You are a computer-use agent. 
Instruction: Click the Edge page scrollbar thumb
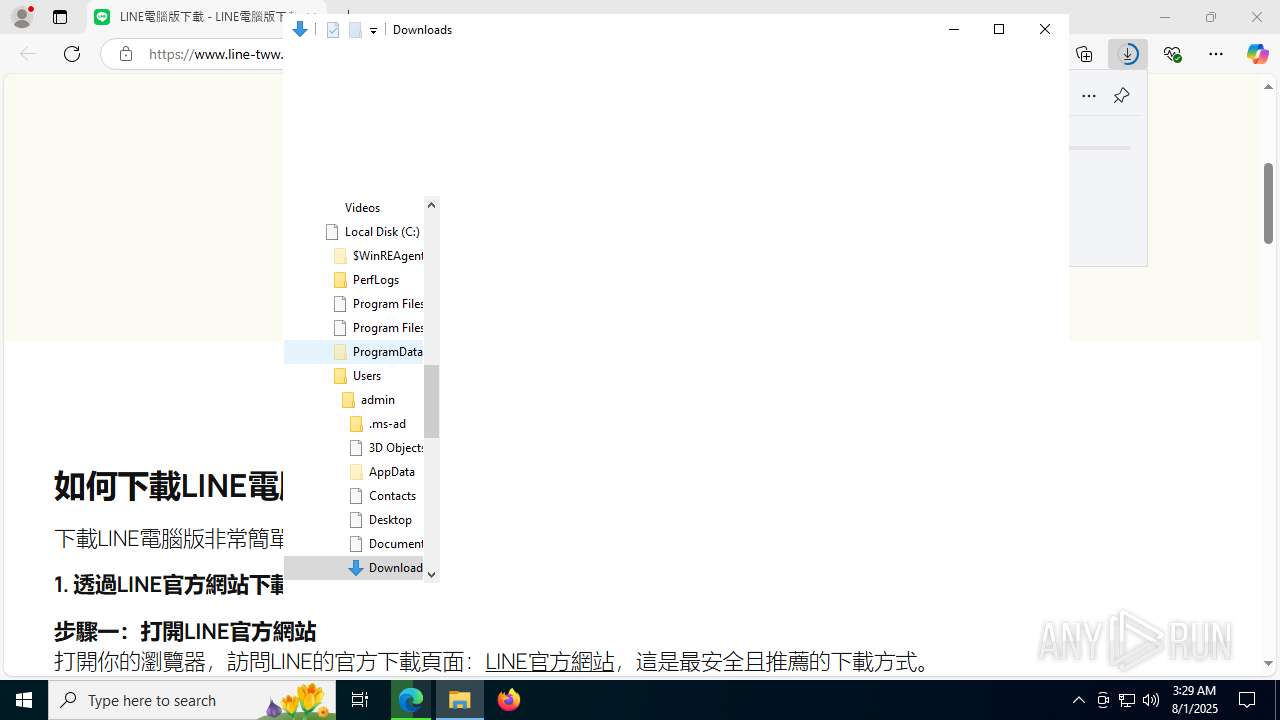[1268, 203]
